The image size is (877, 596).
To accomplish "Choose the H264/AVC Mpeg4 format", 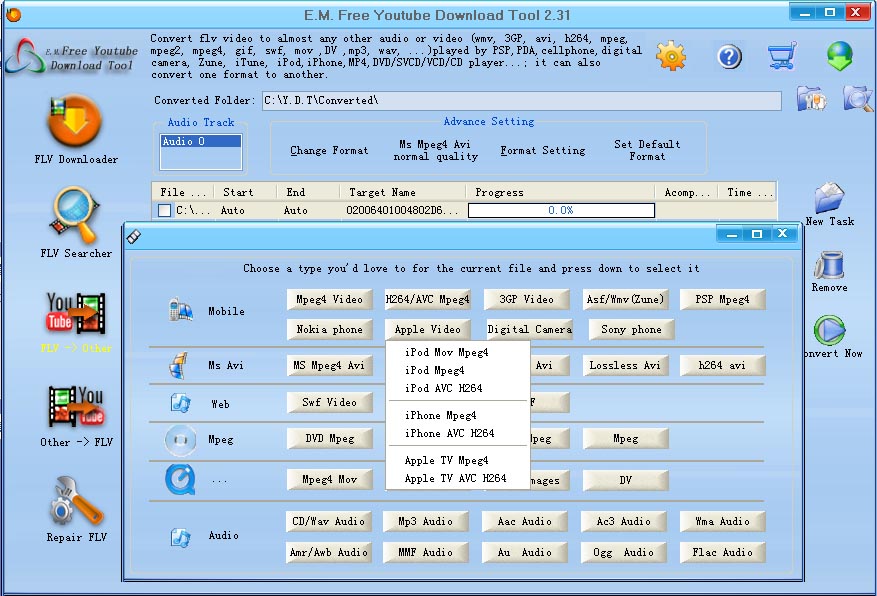I will (x=428, y=299).
